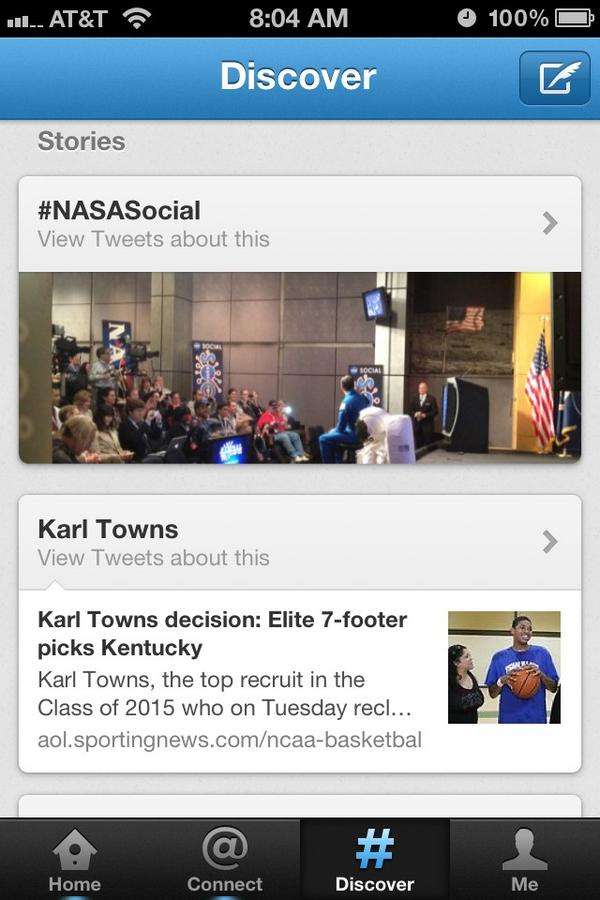Expand Karl Towns story chevron arrow
This screenshot has height=900, width=600.
point(549,542)
